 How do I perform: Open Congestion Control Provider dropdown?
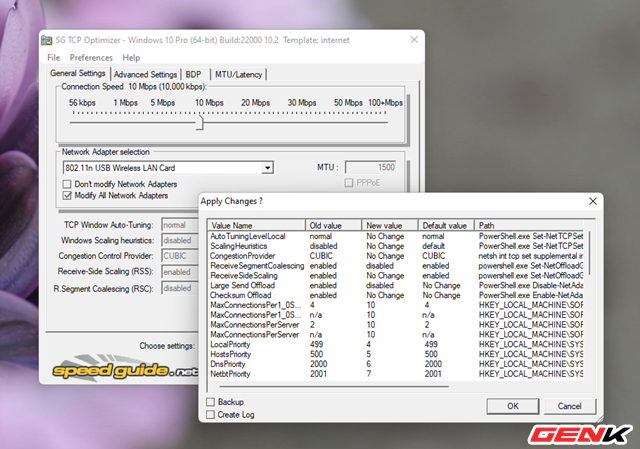[180, 256]
